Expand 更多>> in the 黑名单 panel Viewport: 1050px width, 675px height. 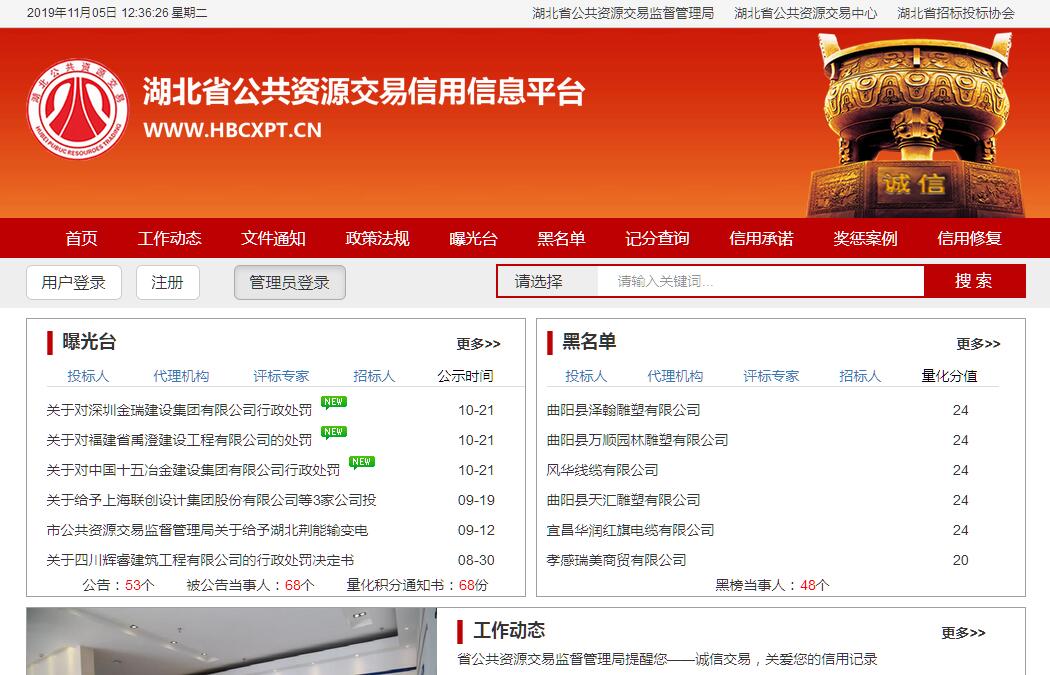pos(977,344)
